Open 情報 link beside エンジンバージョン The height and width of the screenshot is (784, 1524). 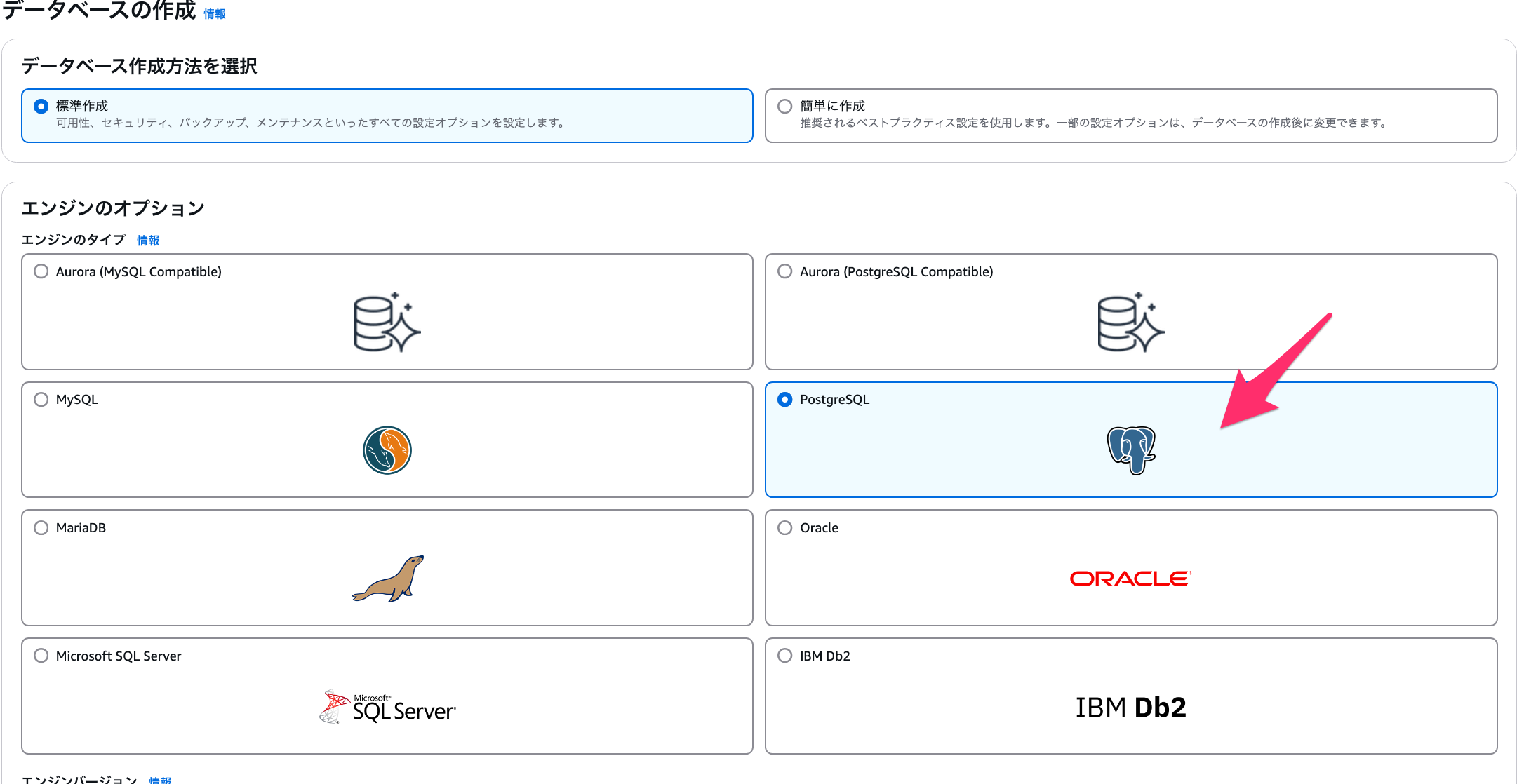160,780
